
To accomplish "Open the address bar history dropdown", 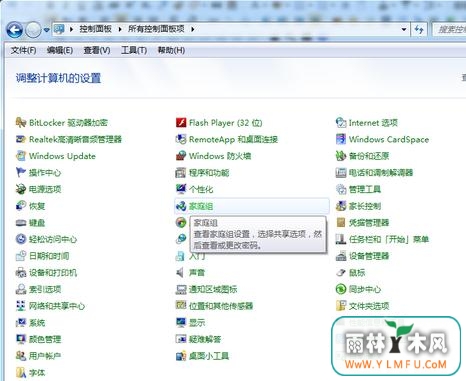I will (404, 29).
